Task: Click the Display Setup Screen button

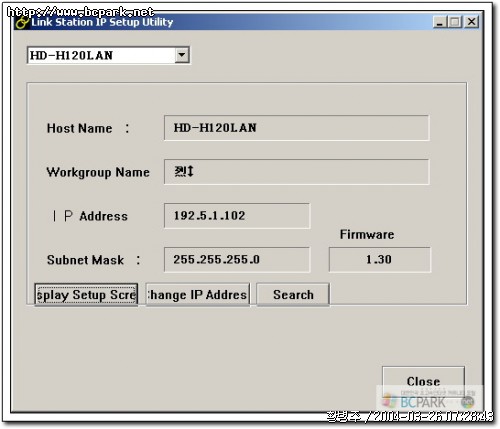Action: 86,295
